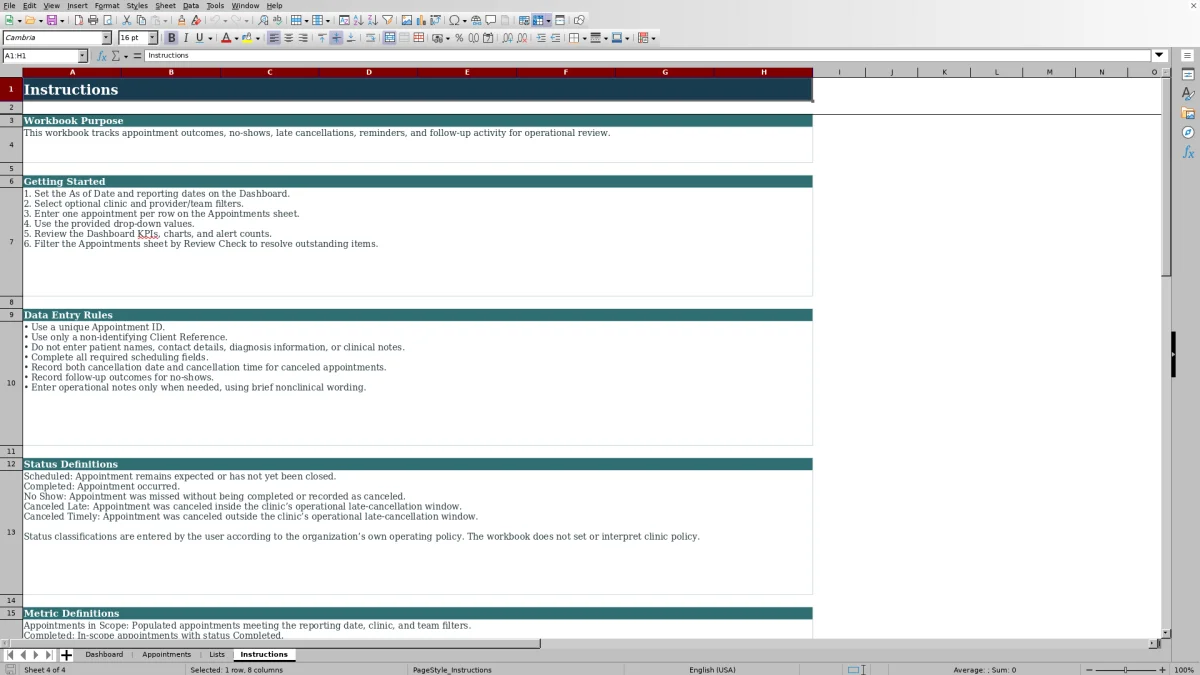Click Add Decimal Place icon
The width and height of the screenshot is (1200, 675).
(x=508, y=38)
